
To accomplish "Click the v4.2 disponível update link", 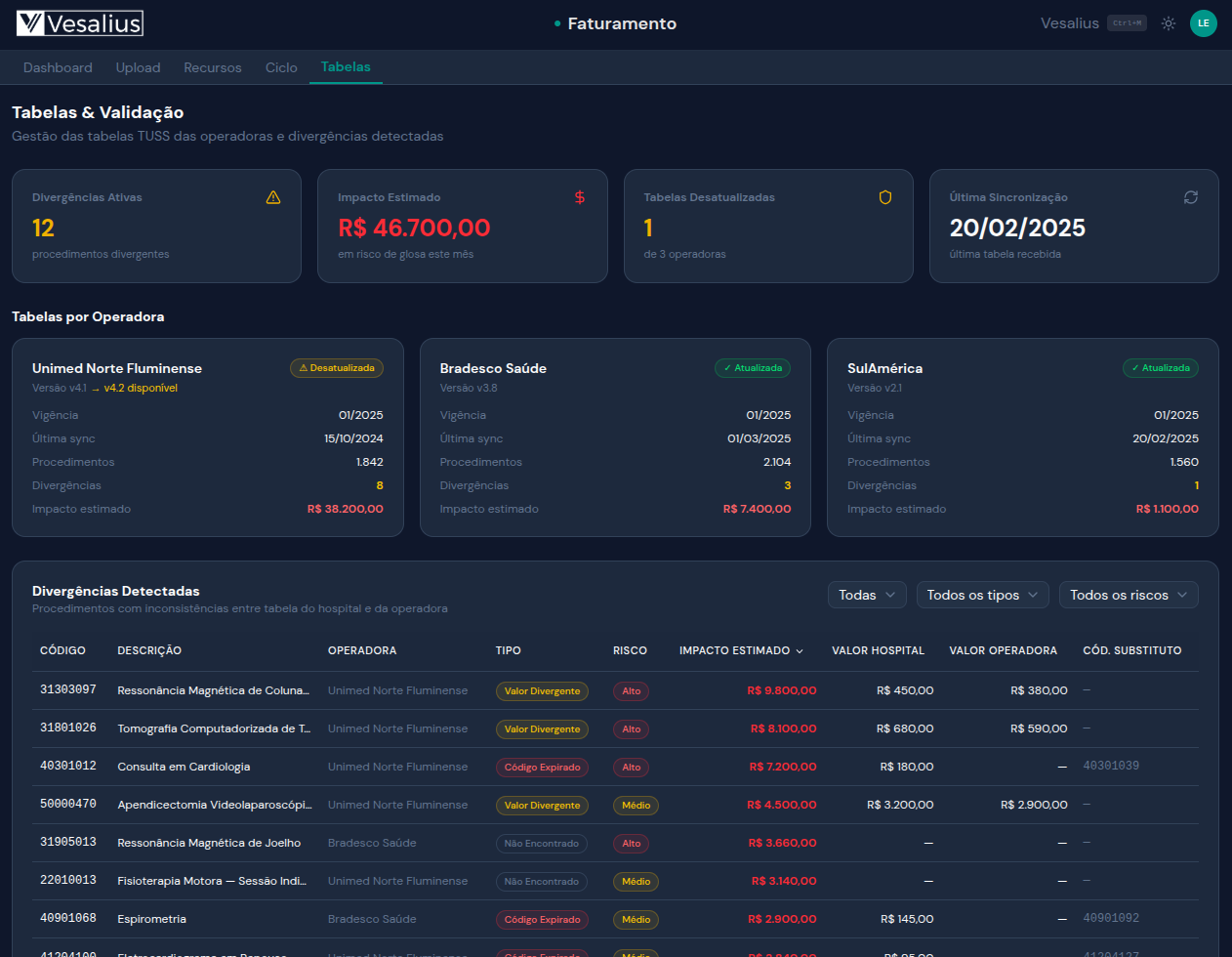I will [141, 388].
